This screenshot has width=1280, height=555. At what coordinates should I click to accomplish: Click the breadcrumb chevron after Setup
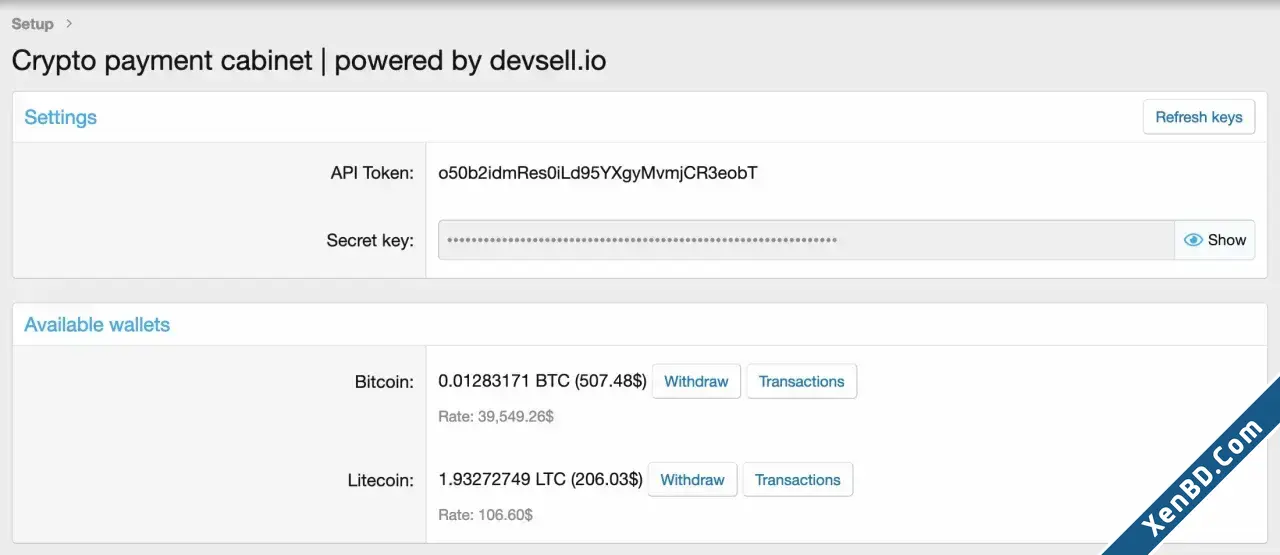point(69,23)
